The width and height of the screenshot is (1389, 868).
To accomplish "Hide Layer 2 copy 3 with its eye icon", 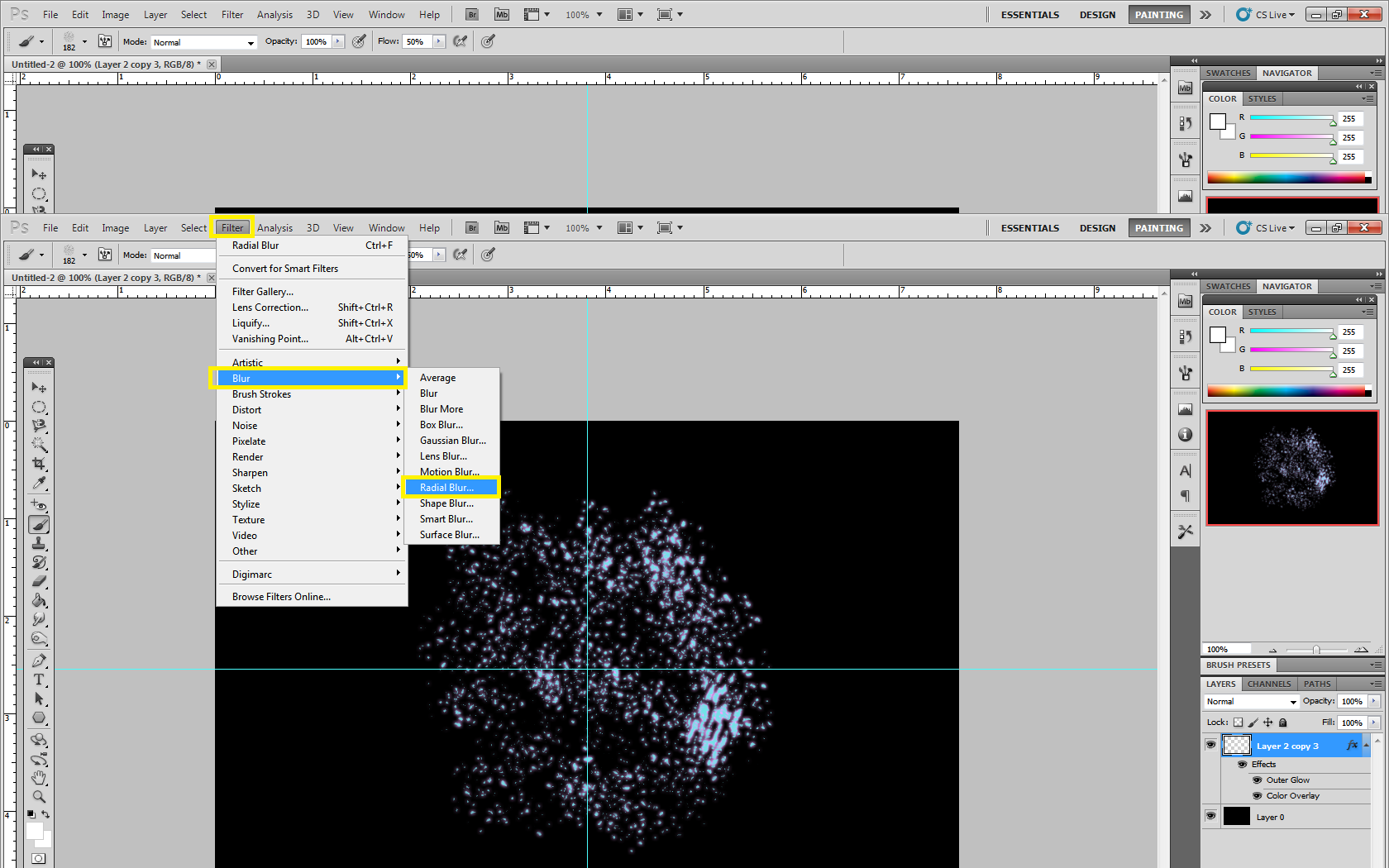I will 1210,745.
